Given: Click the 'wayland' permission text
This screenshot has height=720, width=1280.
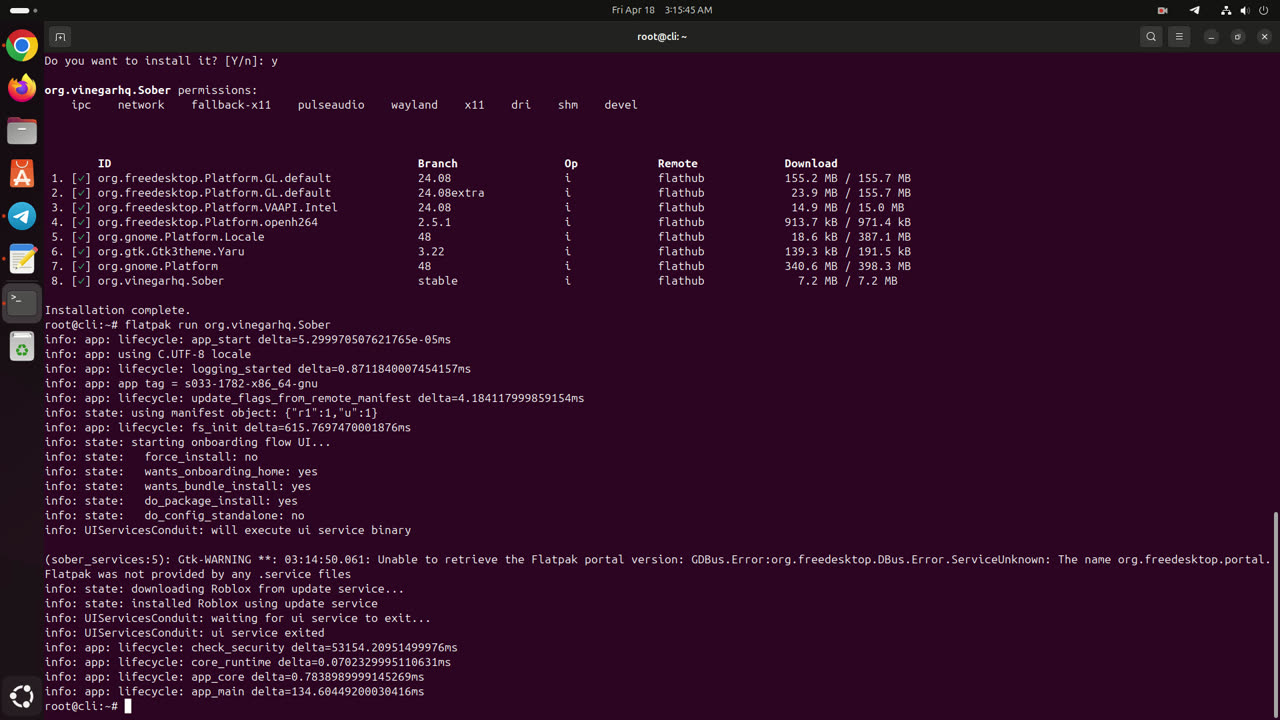Looking at the screenshot, I should [414, 105].
